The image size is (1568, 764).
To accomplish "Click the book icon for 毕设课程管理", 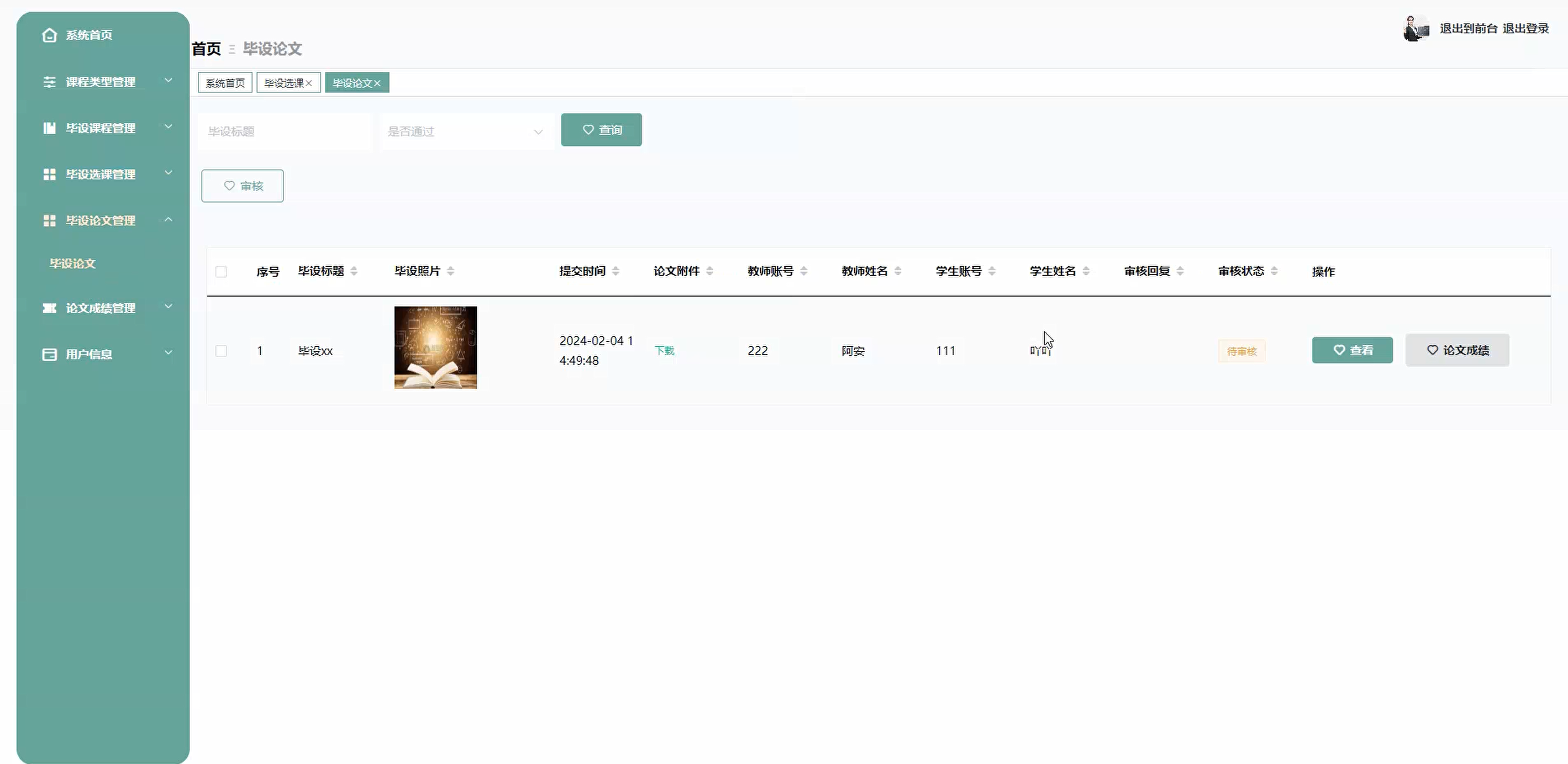I will [49, 128].
